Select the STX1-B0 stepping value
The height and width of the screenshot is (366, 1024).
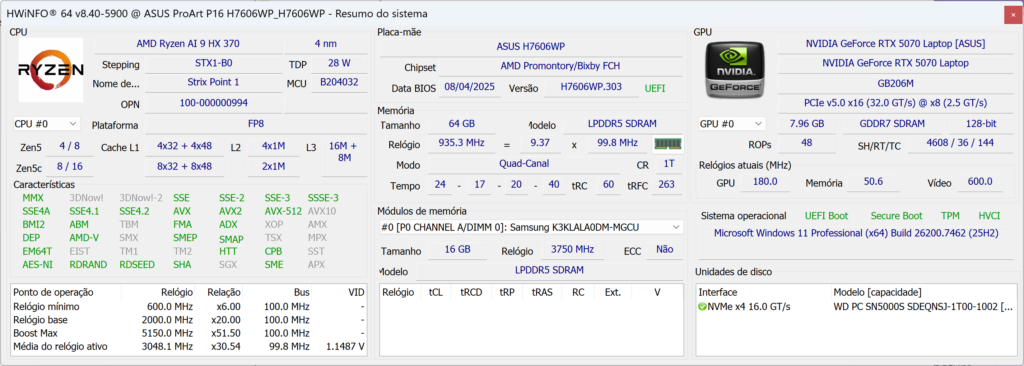click(214, 64)
